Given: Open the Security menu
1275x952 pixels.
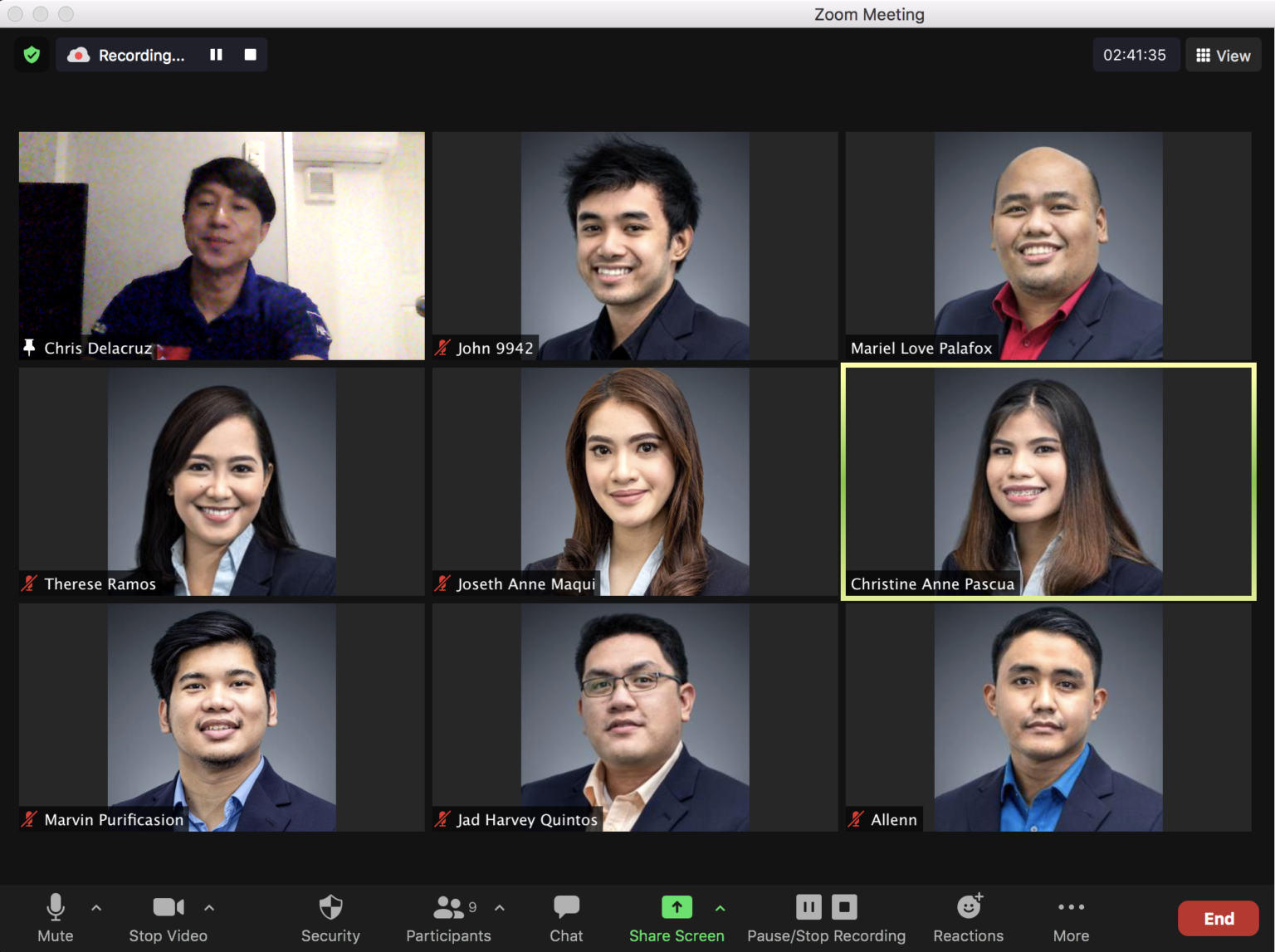Looking at the screenshot, I should pos(330,918).
